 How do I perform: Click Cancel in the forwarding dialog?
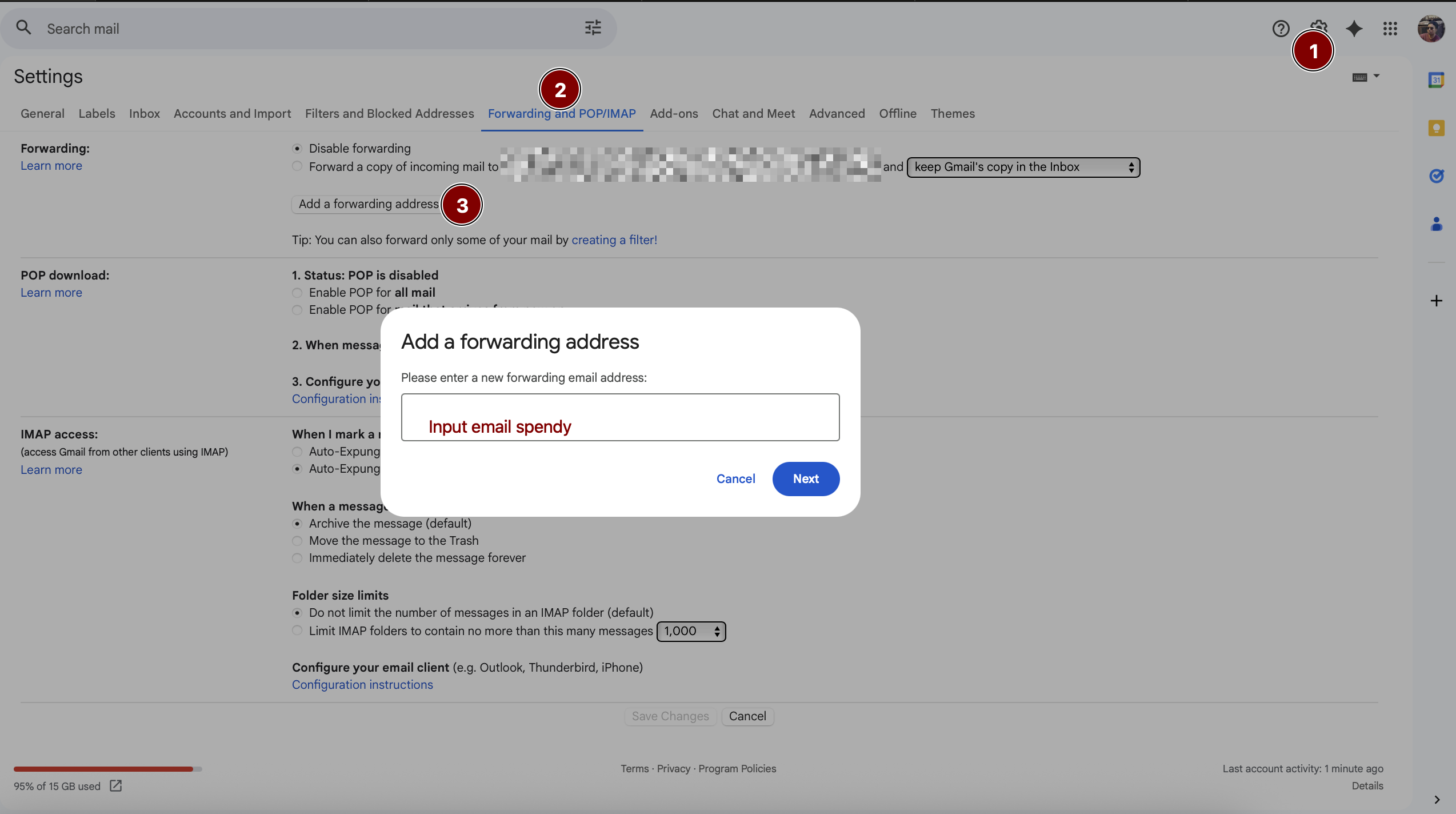pyautogui.click(x=735, y=478)
